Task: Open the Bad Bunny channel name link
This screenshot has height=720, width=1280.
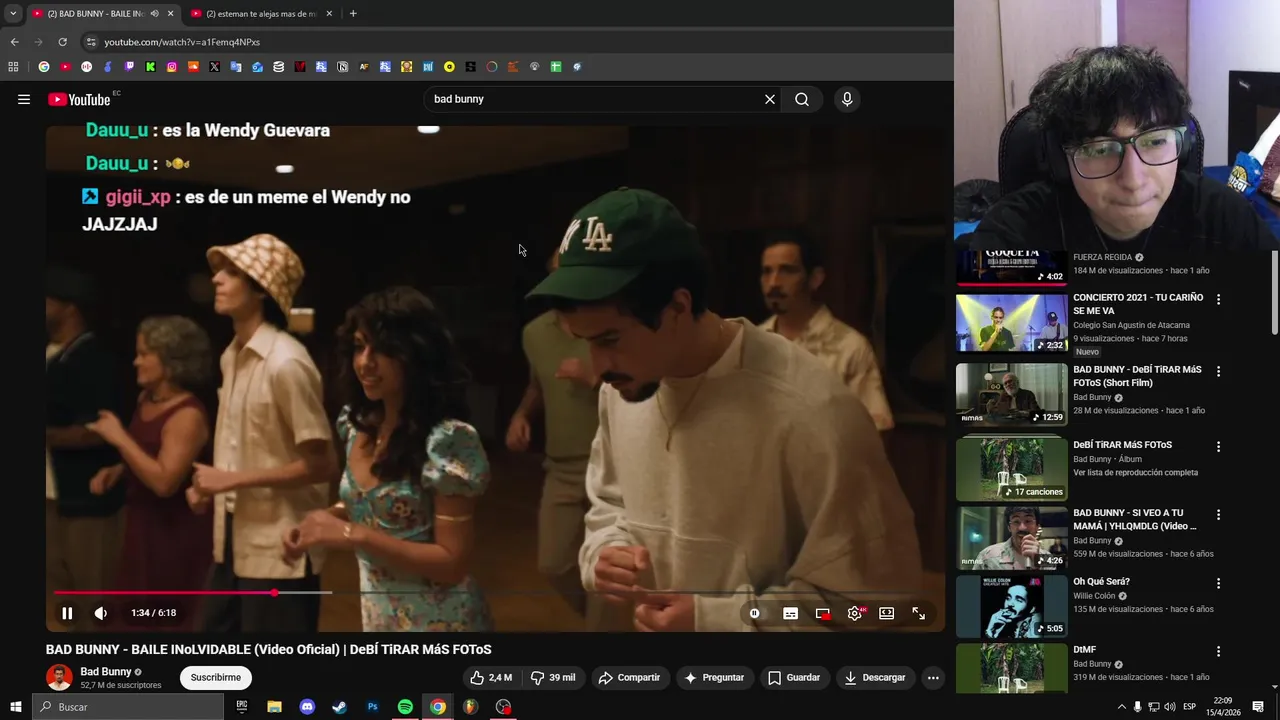Action: click(106, 671)
